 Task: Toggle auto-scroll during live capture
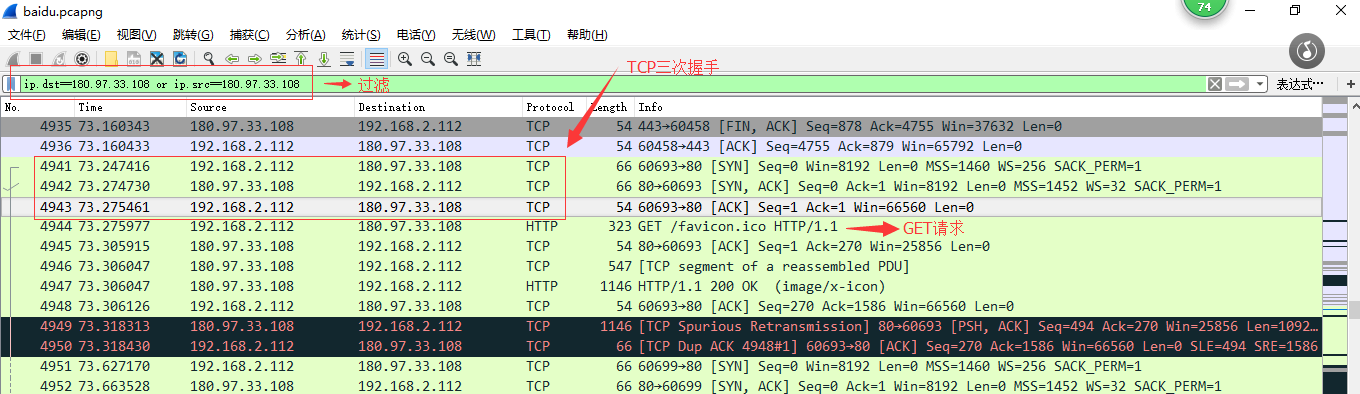(x=347, y=59)
